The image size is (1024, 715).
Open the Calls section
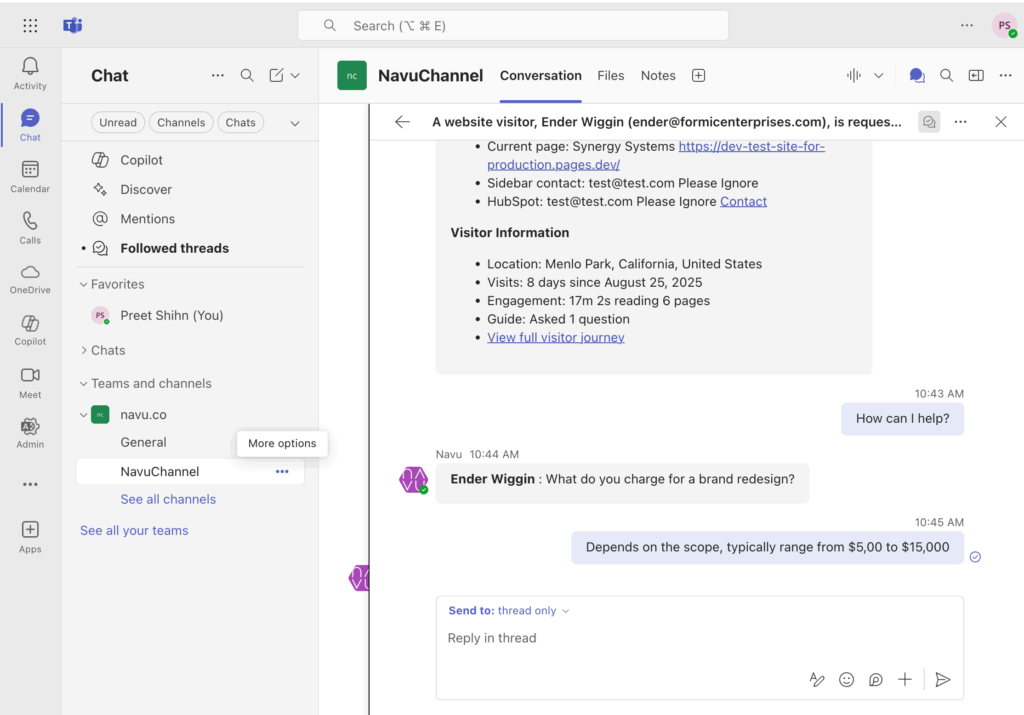[30, 227]
